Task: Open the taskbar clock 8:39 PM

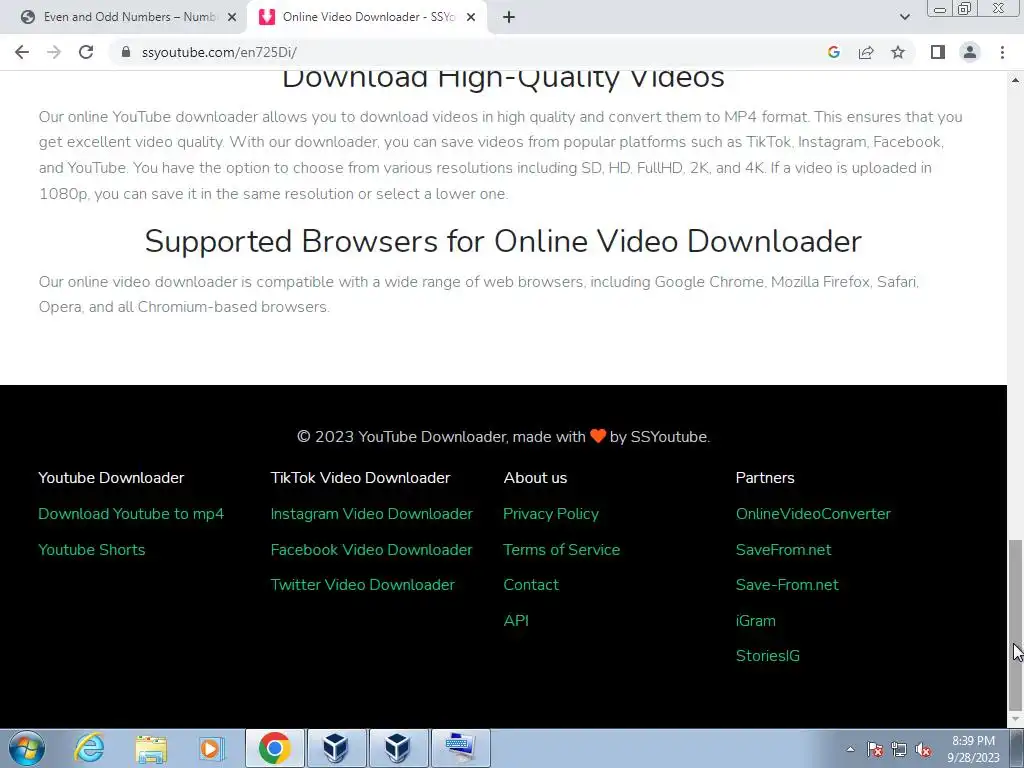Action: (973, 749)
